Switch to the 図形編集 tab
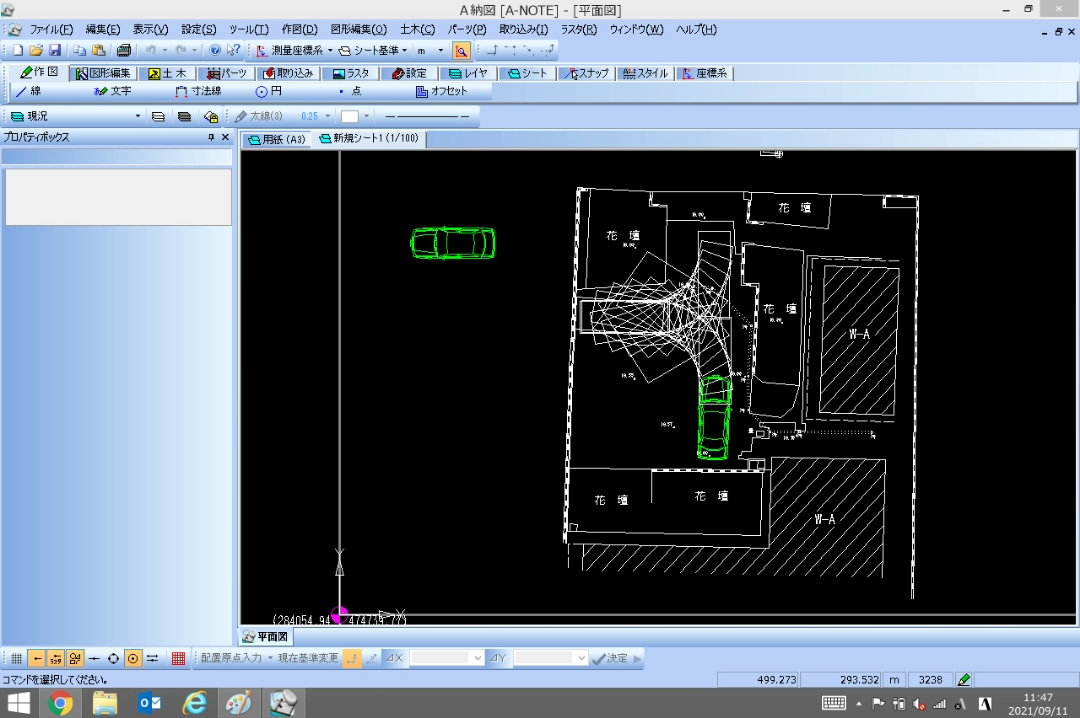Viewport: 1080px width, 718px height. click(103, 74)
